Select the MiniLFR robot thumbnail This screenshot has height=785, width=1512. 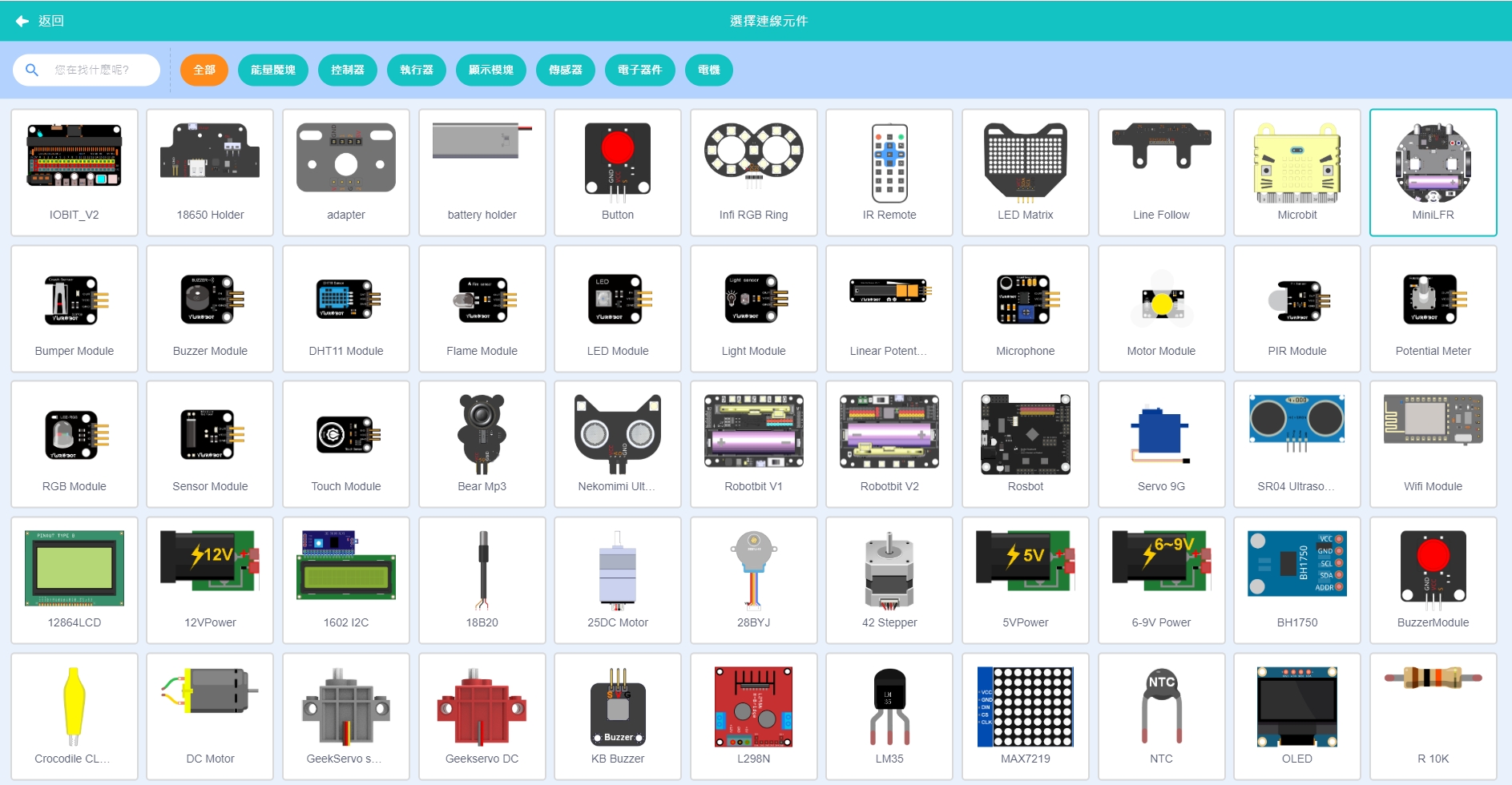[x=1433, y=164]
